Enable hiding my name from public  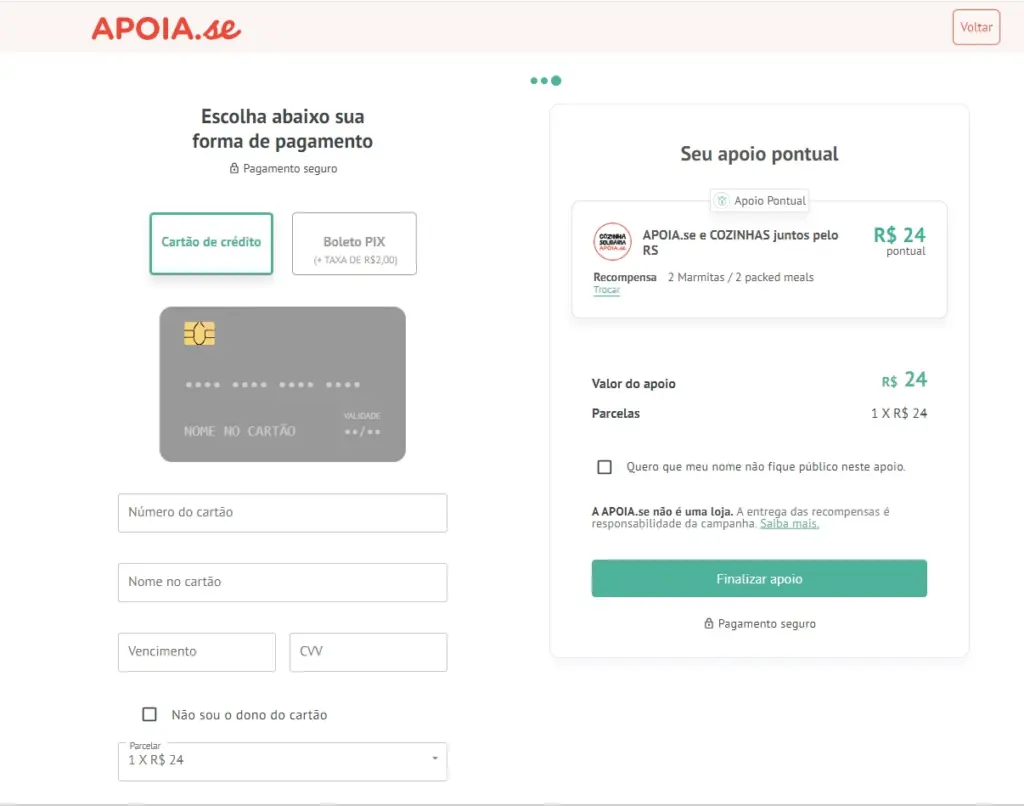click(x=604, y=467)
